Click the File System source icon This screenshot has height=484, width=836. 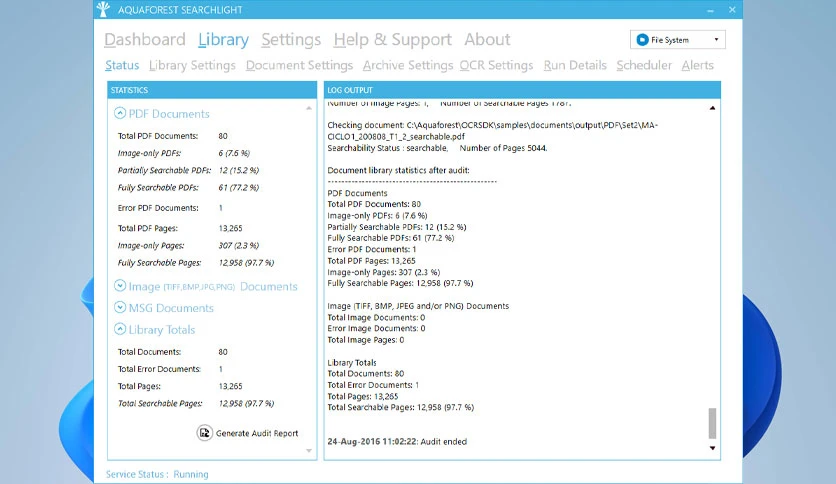[642, 39]
